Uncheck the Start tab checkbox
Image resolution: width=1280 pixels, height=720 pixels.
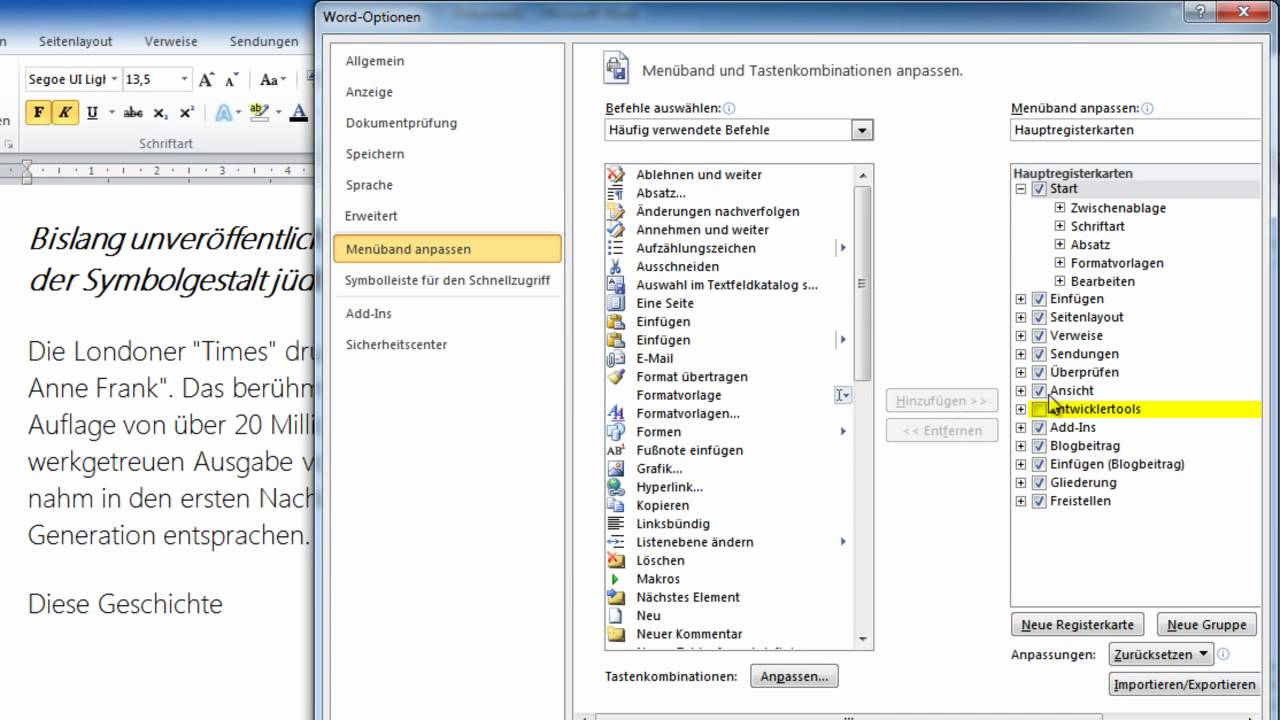pyautogui.click(x=1039, y=189)
